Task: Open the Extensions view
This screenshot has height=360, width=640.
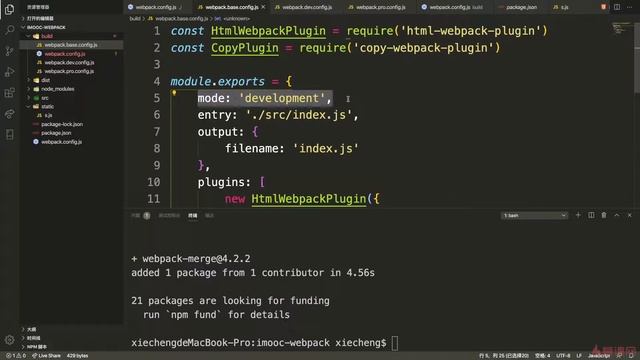Action: pyautogui.click(x=9, y=93)
